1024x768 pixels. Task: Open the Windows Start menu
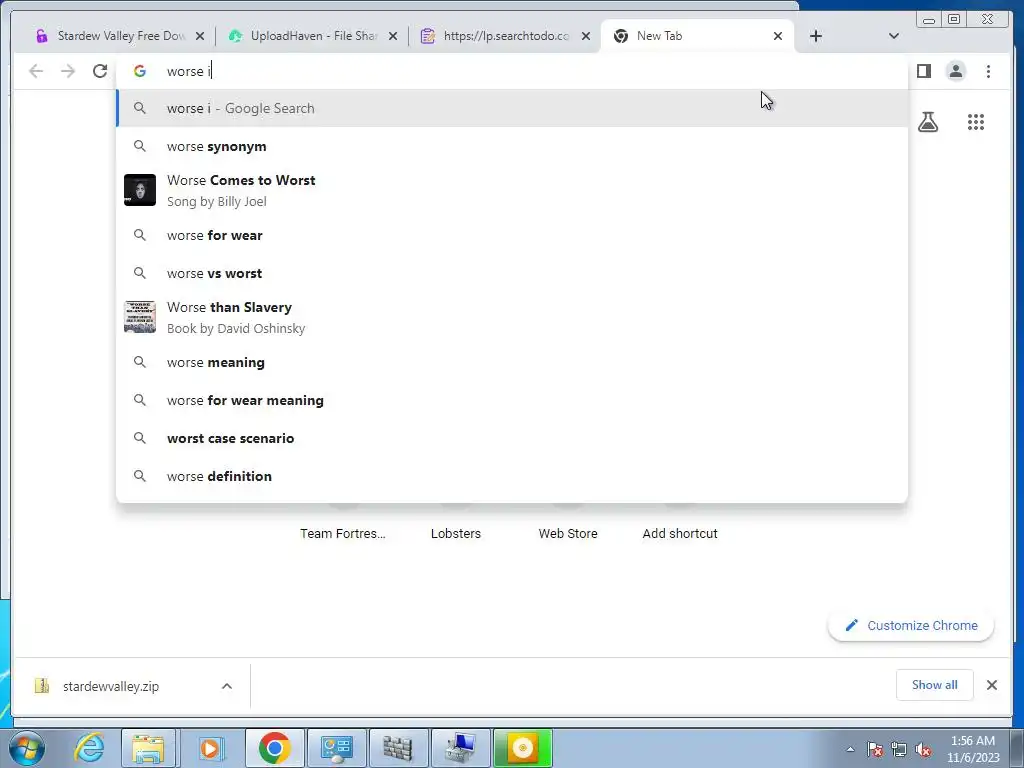[27, 748]
